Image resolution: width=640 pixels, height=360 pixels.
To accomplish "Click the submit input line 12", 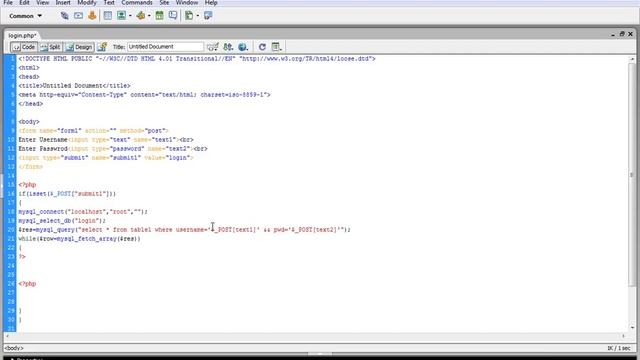I will 106,158.
